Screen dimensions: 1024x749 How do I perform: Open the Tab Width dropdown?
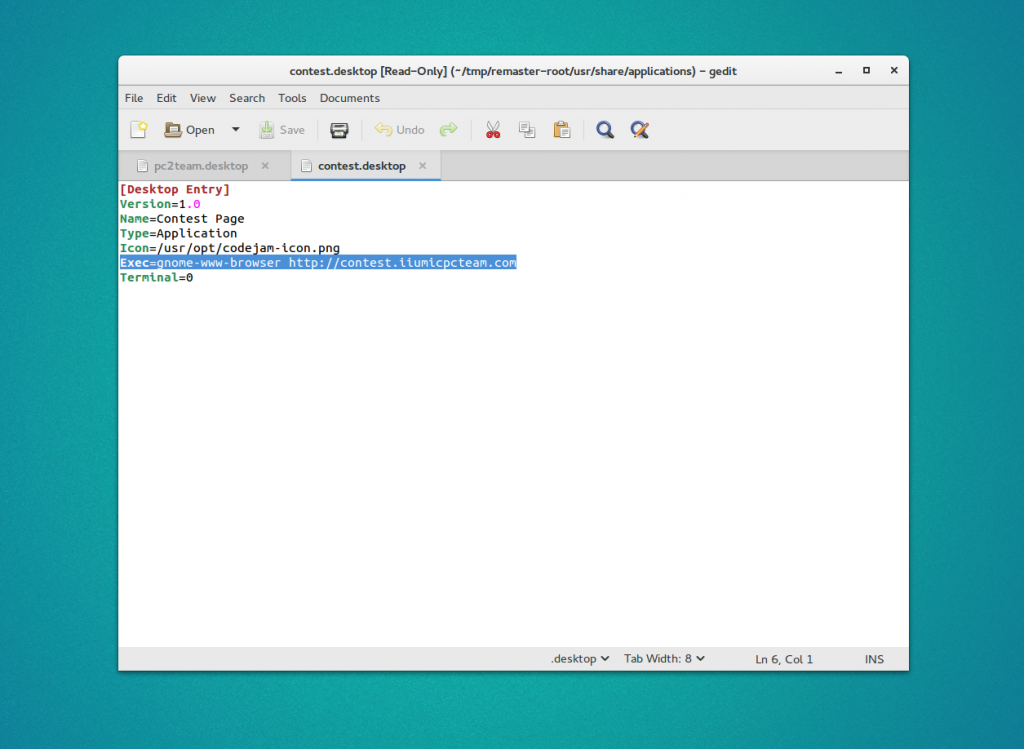tap(664, 658)
